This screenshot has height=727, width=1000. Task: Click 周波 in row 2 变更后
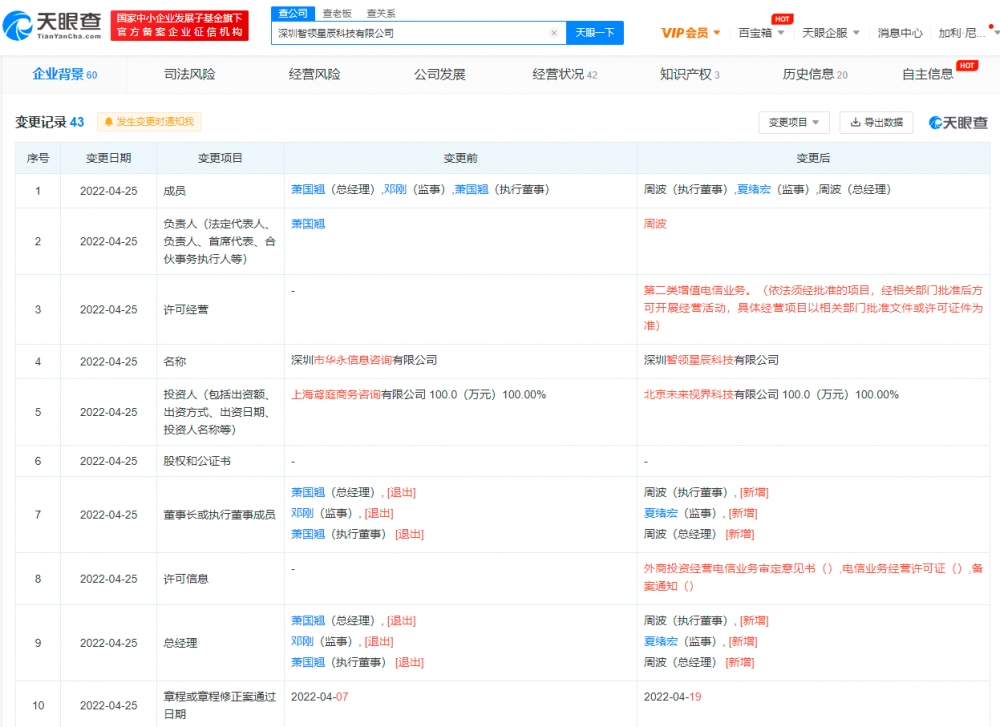(x=655, y=224)
